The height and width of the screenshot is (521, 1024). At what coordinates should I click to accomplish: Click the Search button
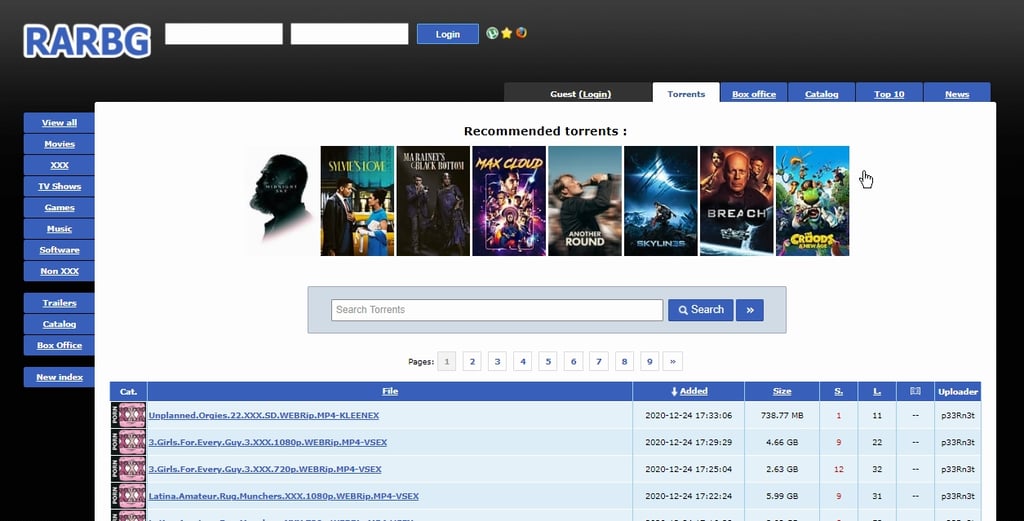tap(701, 310)
